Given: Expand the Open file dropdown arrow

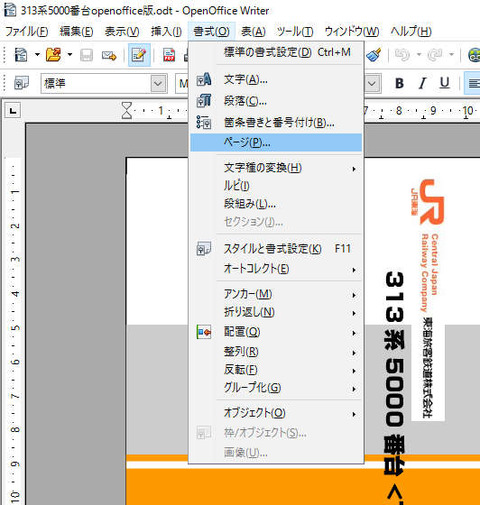Looking at the screenshot, I should 69,55.
